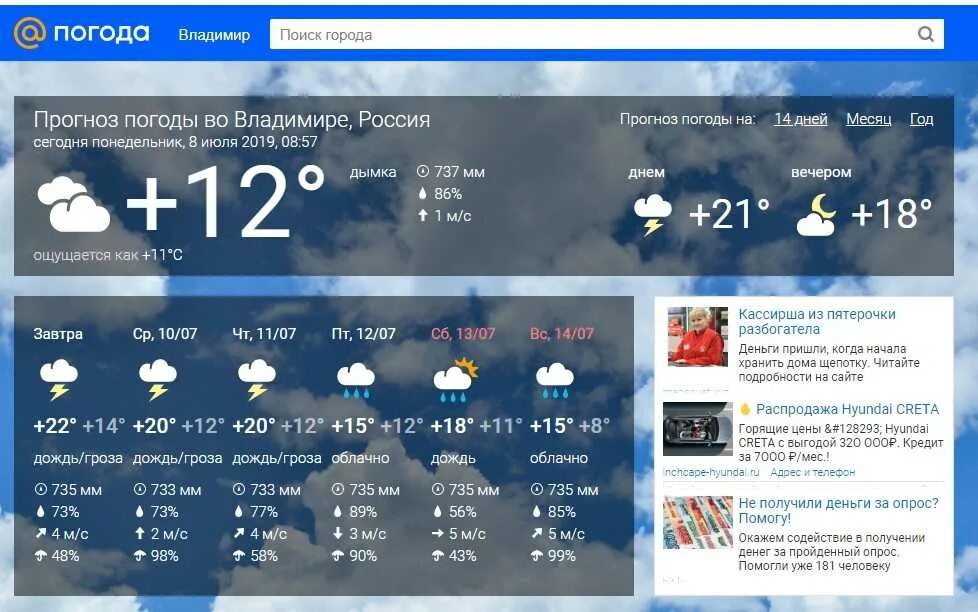Click the дождь condition under Сб, 13/07
This screenshot has width=978, height=612.
[x=453, y=458]
